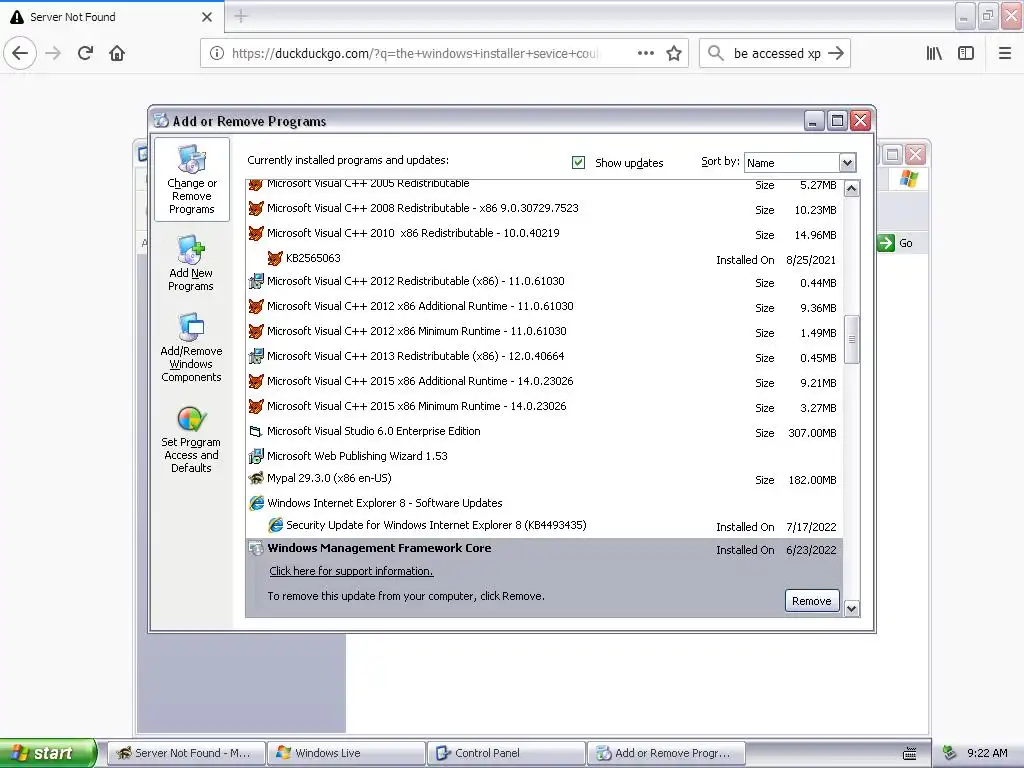Viewport: 1024px width, 768px height.
Task: Click the Microsoft Web Publishing Wizard icon
Action: pyautogui.click(x=256, y=456)
